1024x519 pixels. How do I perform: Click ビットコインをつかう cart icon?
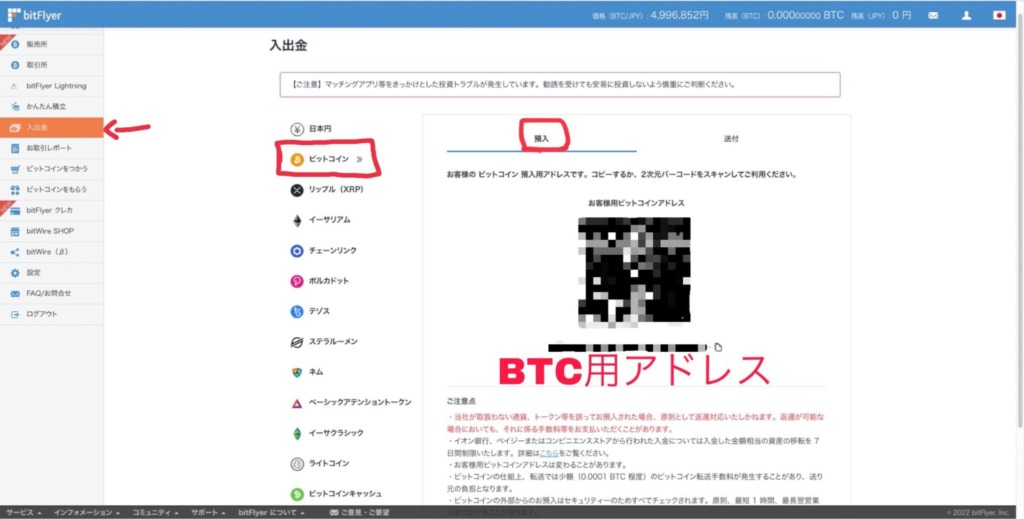point(15,169)
